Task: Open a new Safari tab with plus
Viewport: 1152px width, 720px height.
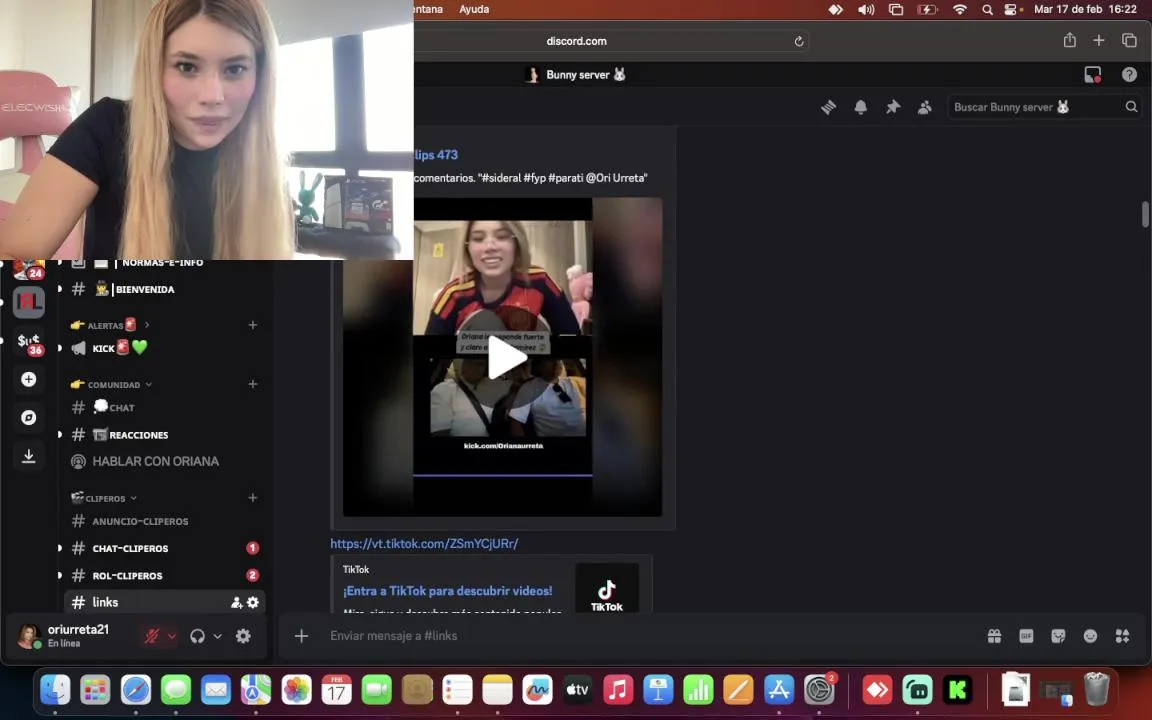Action: [1099, 40]
